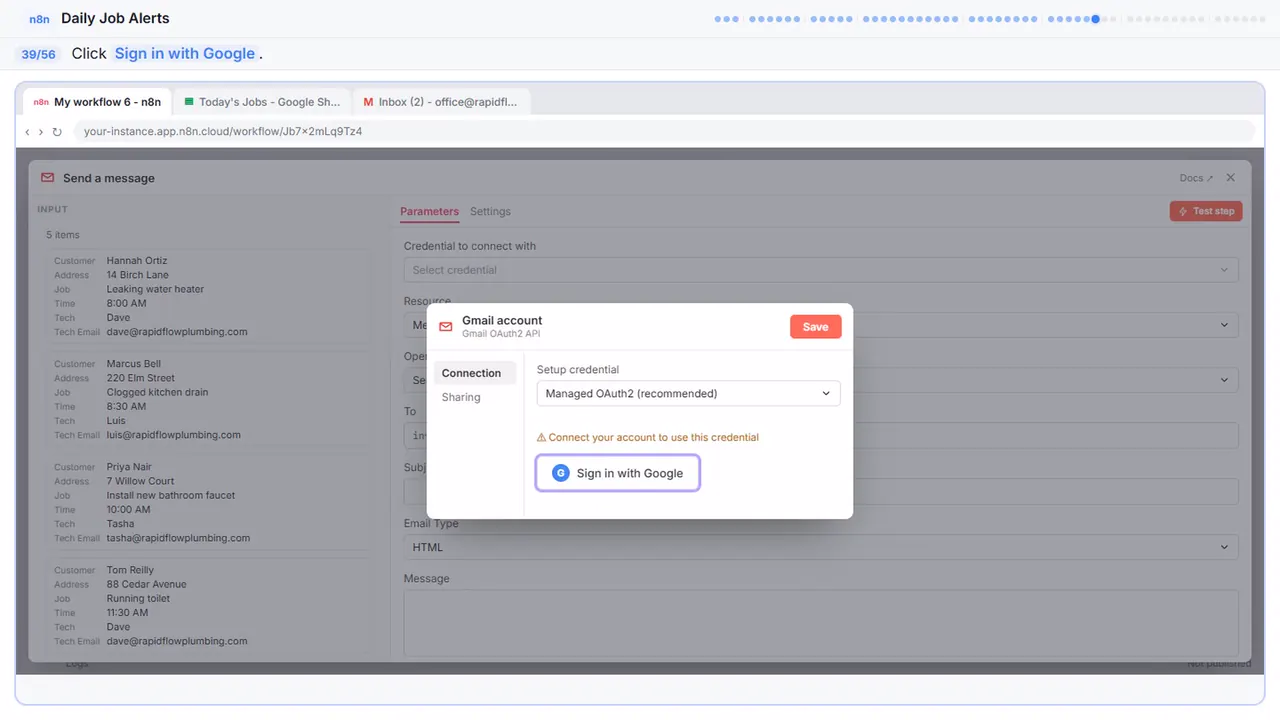
Task: Click the 39/56 step counter badge
Action: tap(39, 54)
